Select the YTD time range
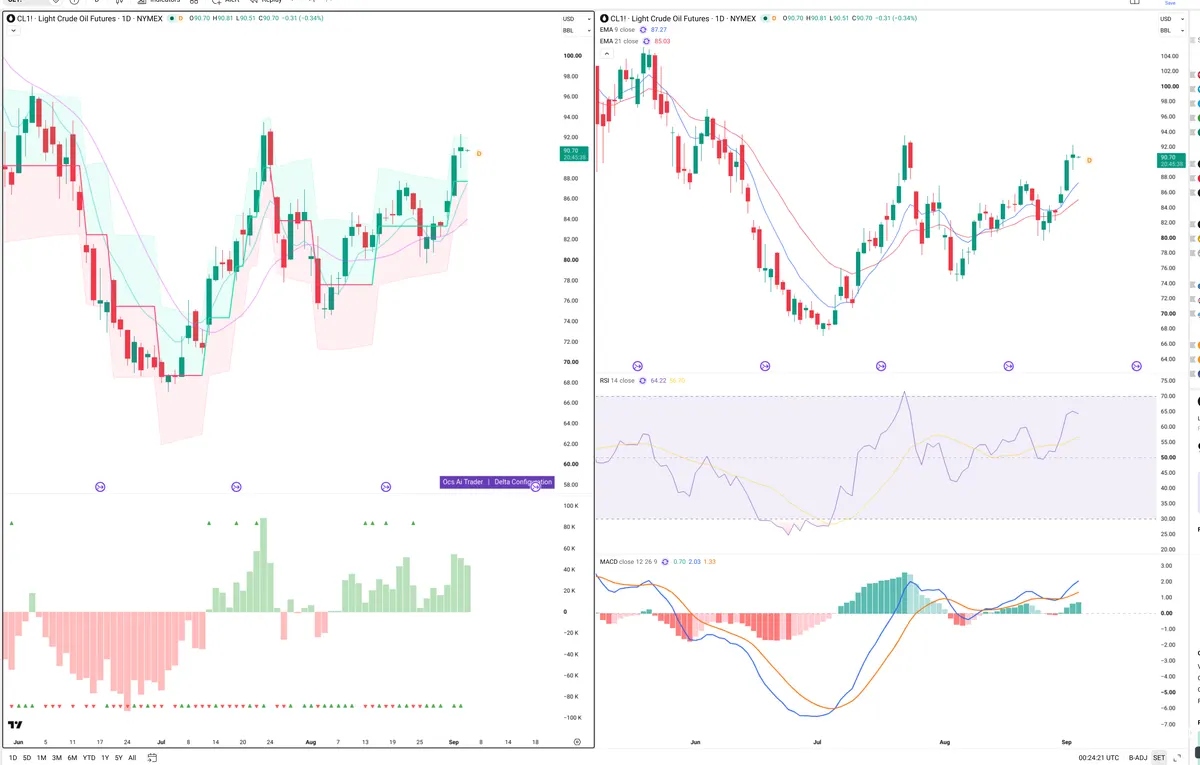This screenshot has height=765, width=1200. [x=89, y=758]
